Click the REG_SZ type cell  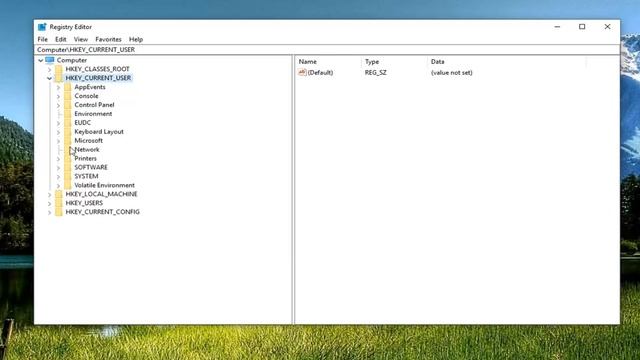point(376,73)
